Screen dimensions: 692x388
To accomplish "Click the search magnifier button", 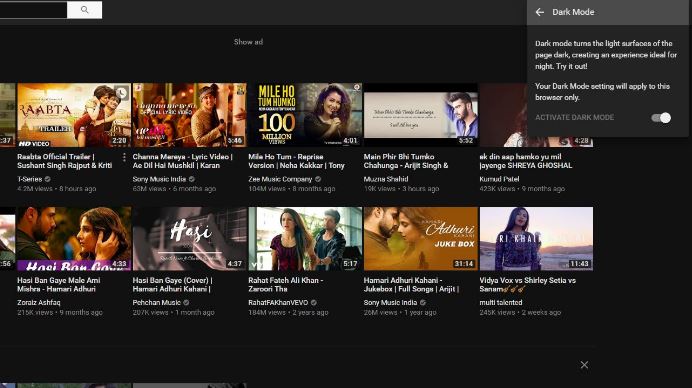I will 84,10.
